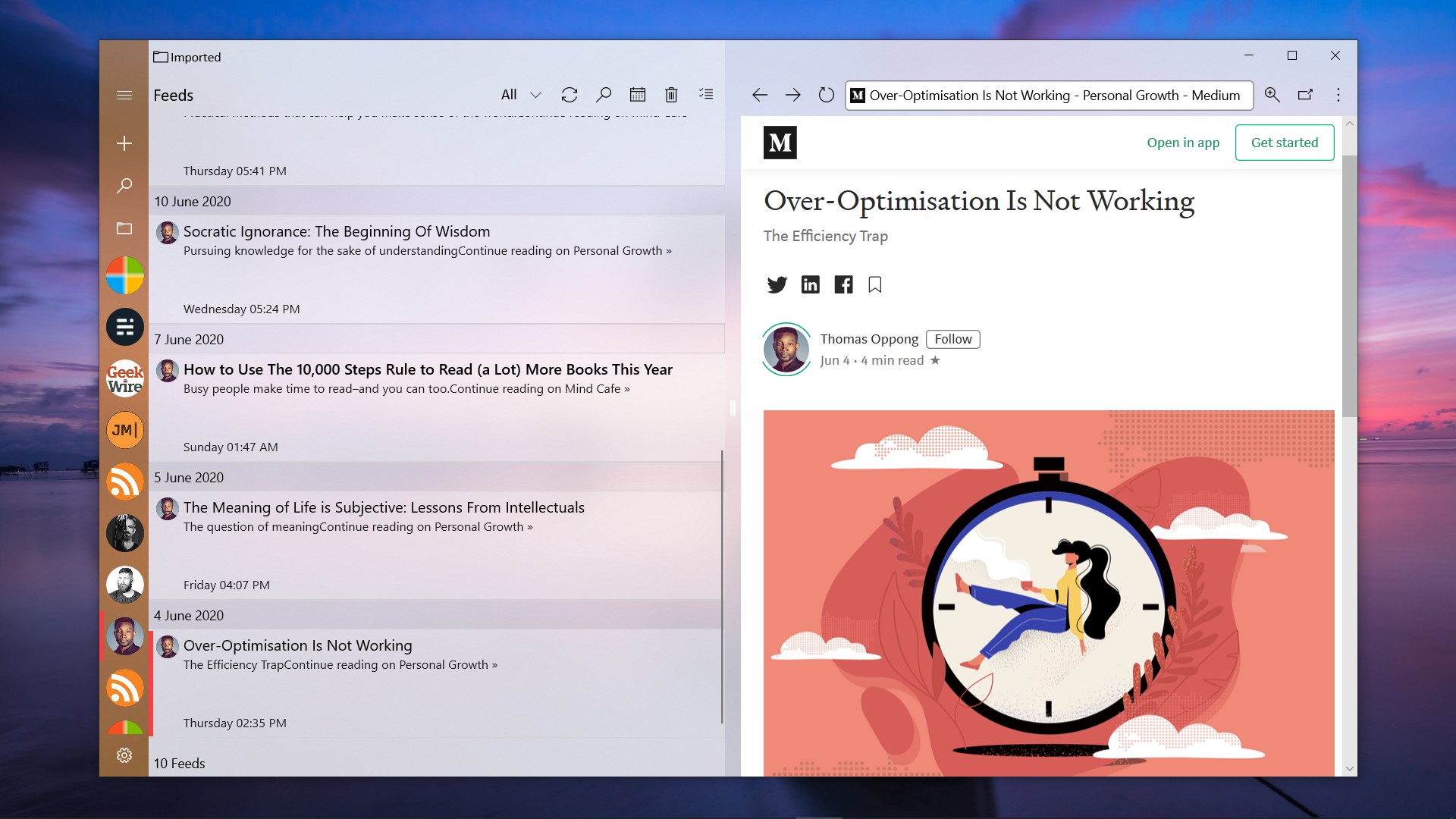Select the Socratic Ignorance article

pyautogui.click(x=337, y=231)
